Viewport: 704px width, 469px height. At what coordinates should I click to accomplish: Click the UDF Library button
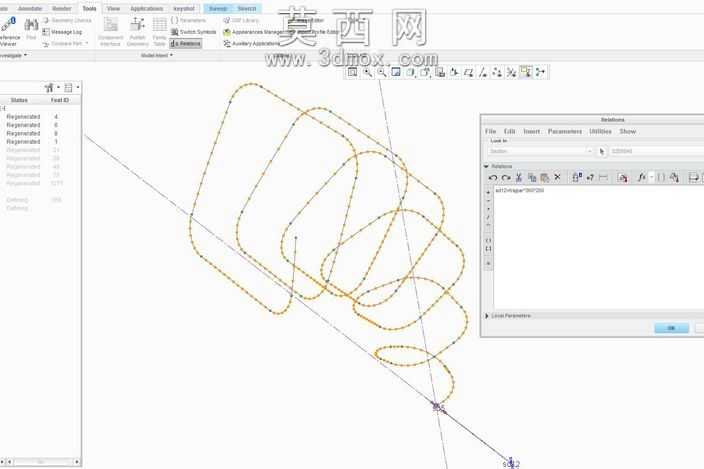pyautogui.click(x=242, y=20)
